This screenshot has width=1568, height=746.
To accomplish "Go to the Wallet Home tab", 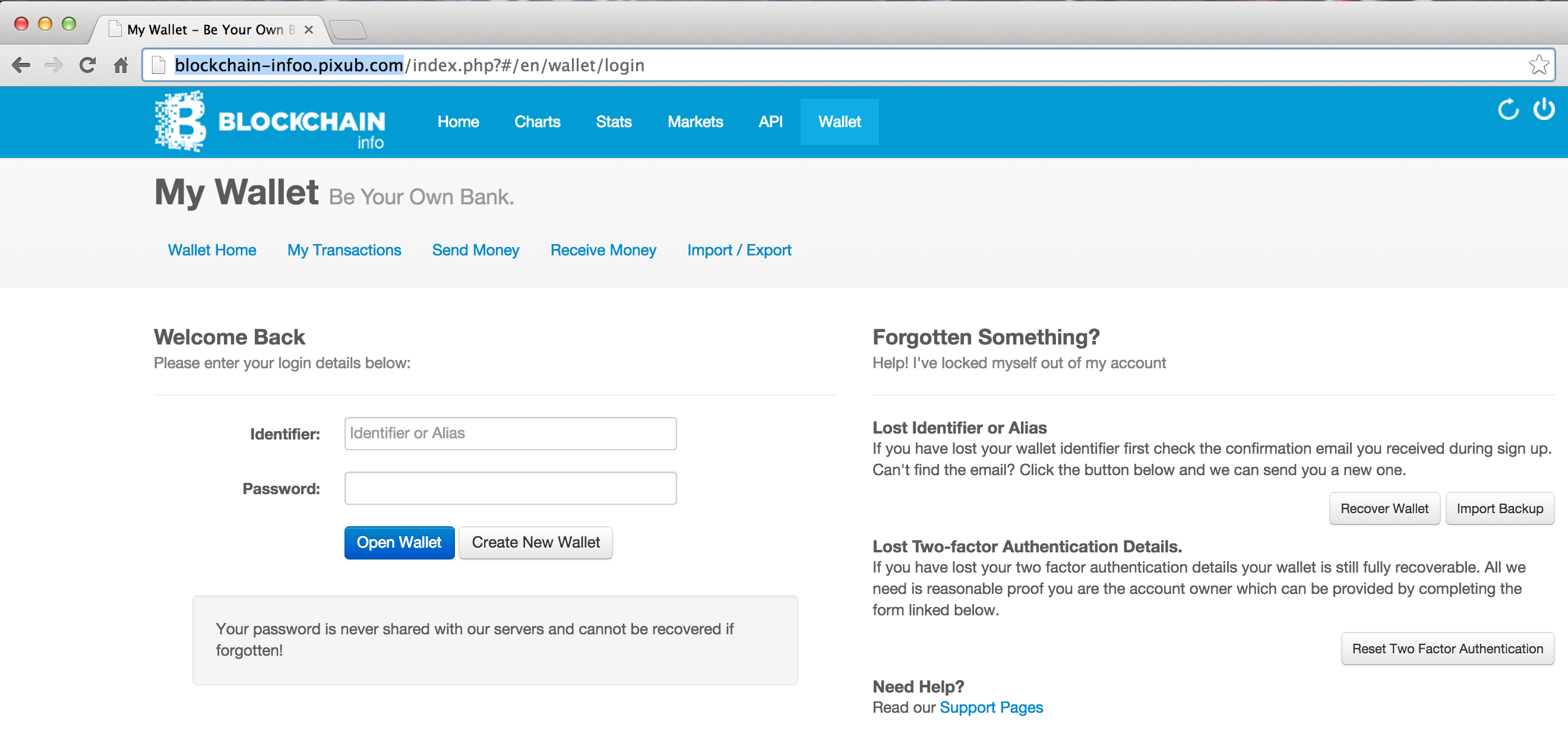I will coord(212,250).
